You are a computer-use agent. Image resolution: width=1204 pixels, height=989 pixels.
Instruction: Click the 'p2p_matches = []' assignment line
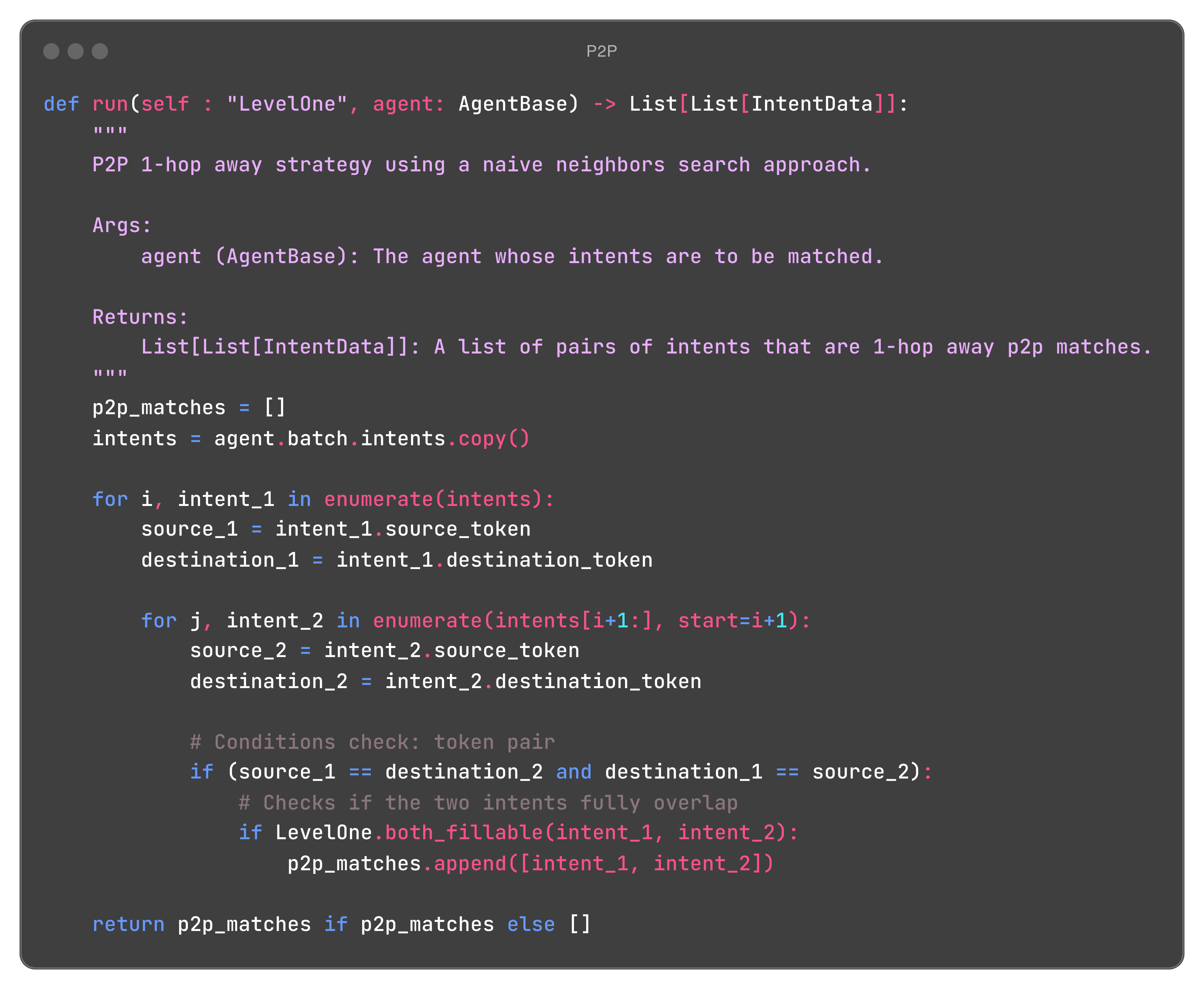(x=189, y=408)
